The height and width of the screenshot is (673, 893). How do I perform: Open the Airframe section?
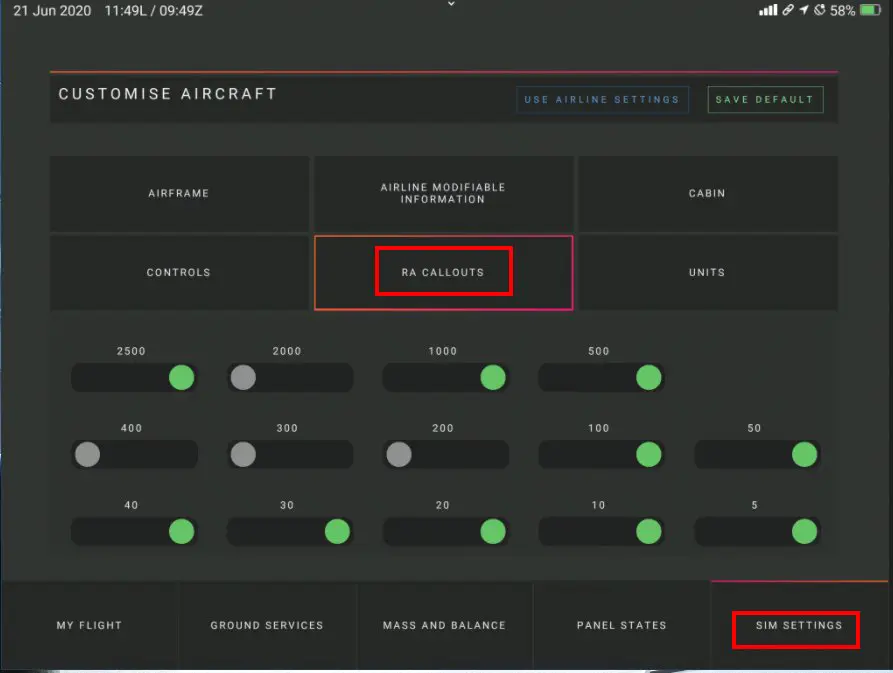click(x=179, y=194)
